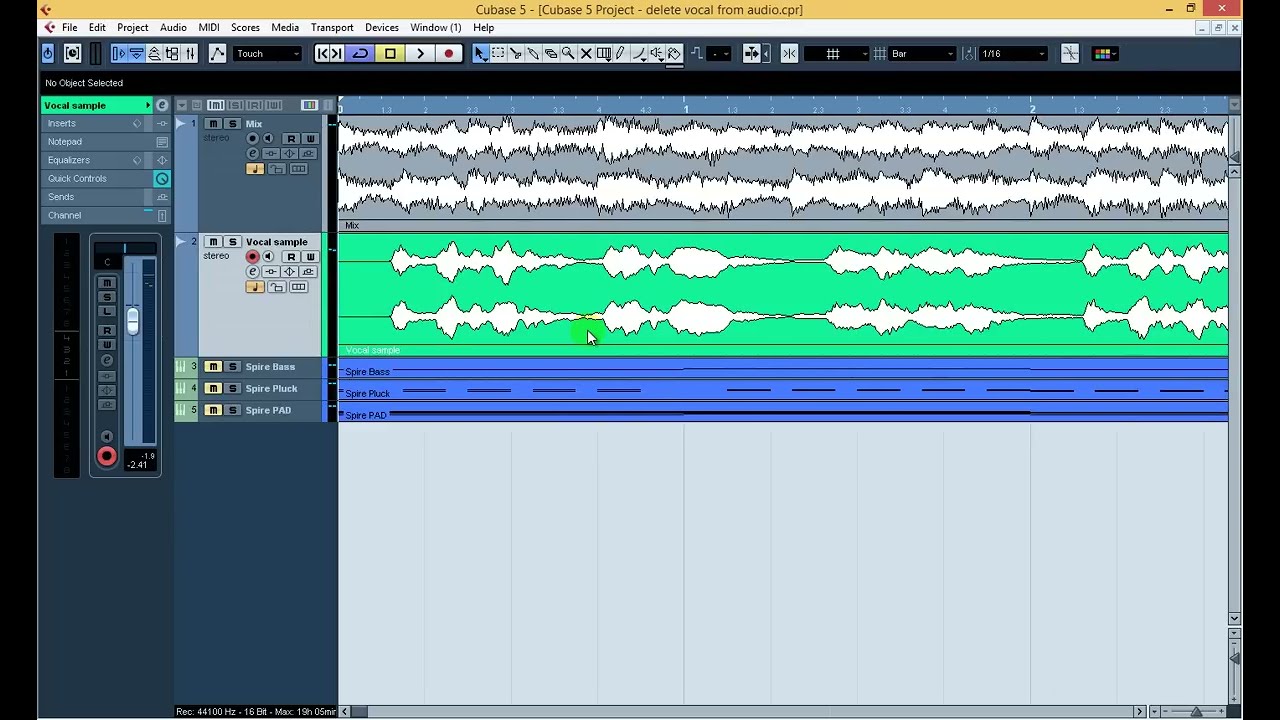This screenshot has width=1280, height=720.
Task: Open the Devices menu
Action: 381,27
